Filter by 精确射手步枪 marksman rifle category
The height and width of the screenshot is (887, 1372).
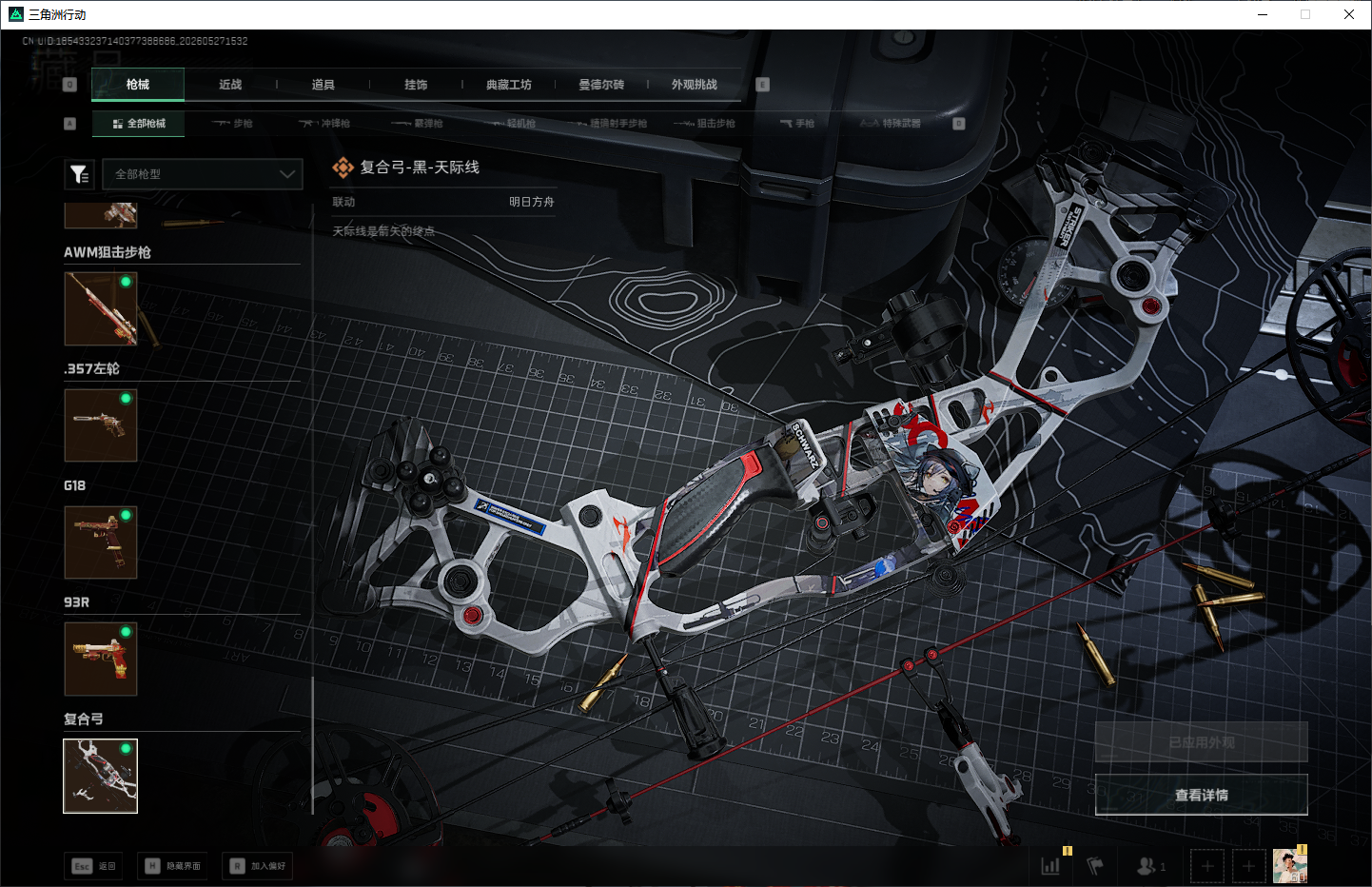coord(610,124)
